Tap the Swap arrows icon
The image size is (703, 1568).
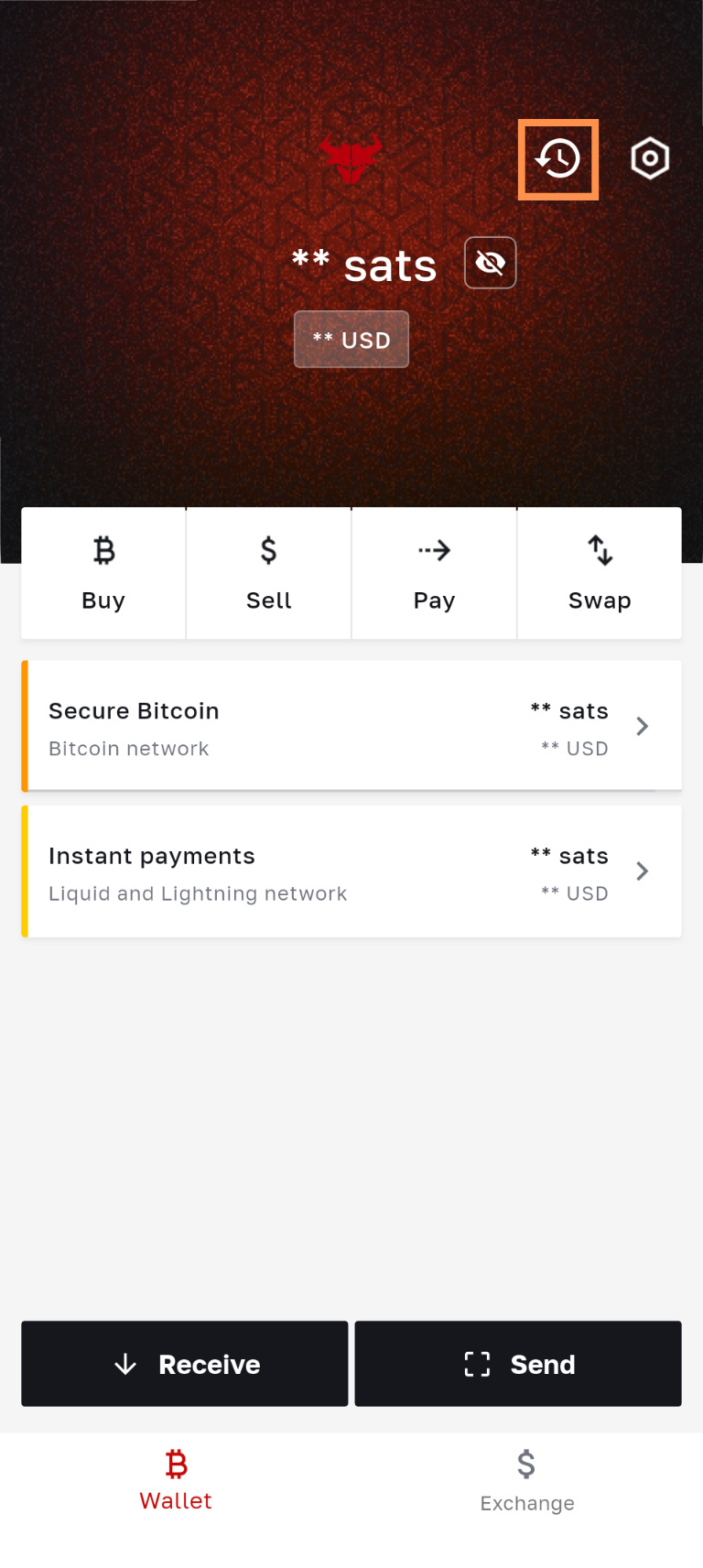click(600, 551)
